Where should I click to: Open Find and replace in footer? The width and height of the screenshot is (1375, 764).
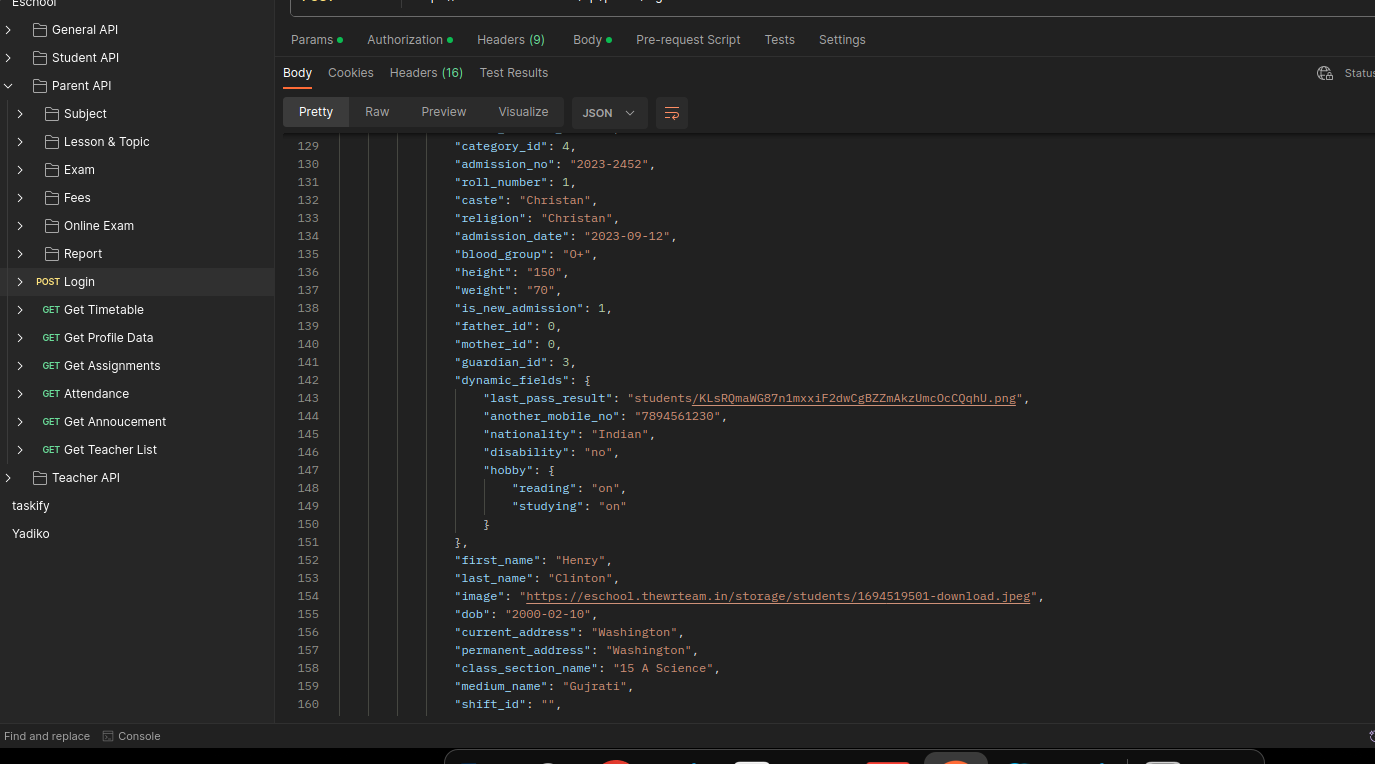tap(47, 736)
